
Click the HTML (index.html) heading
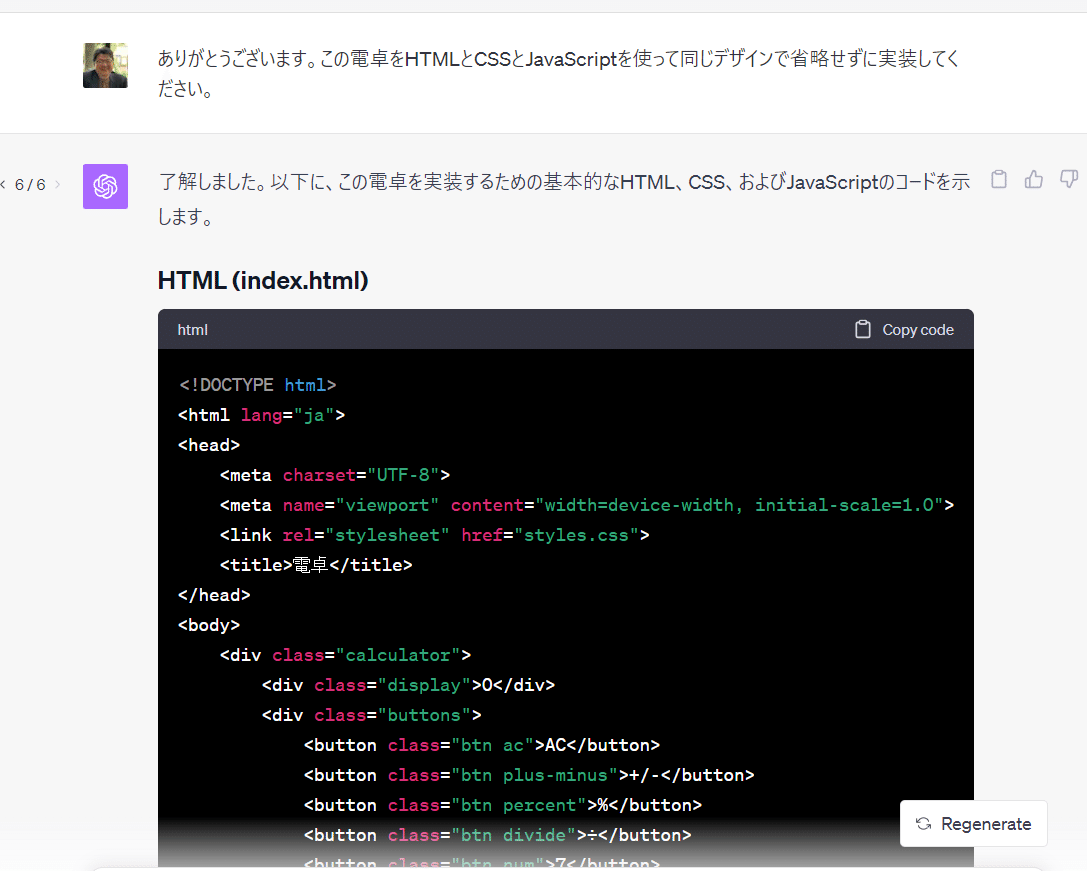(263, 281)
